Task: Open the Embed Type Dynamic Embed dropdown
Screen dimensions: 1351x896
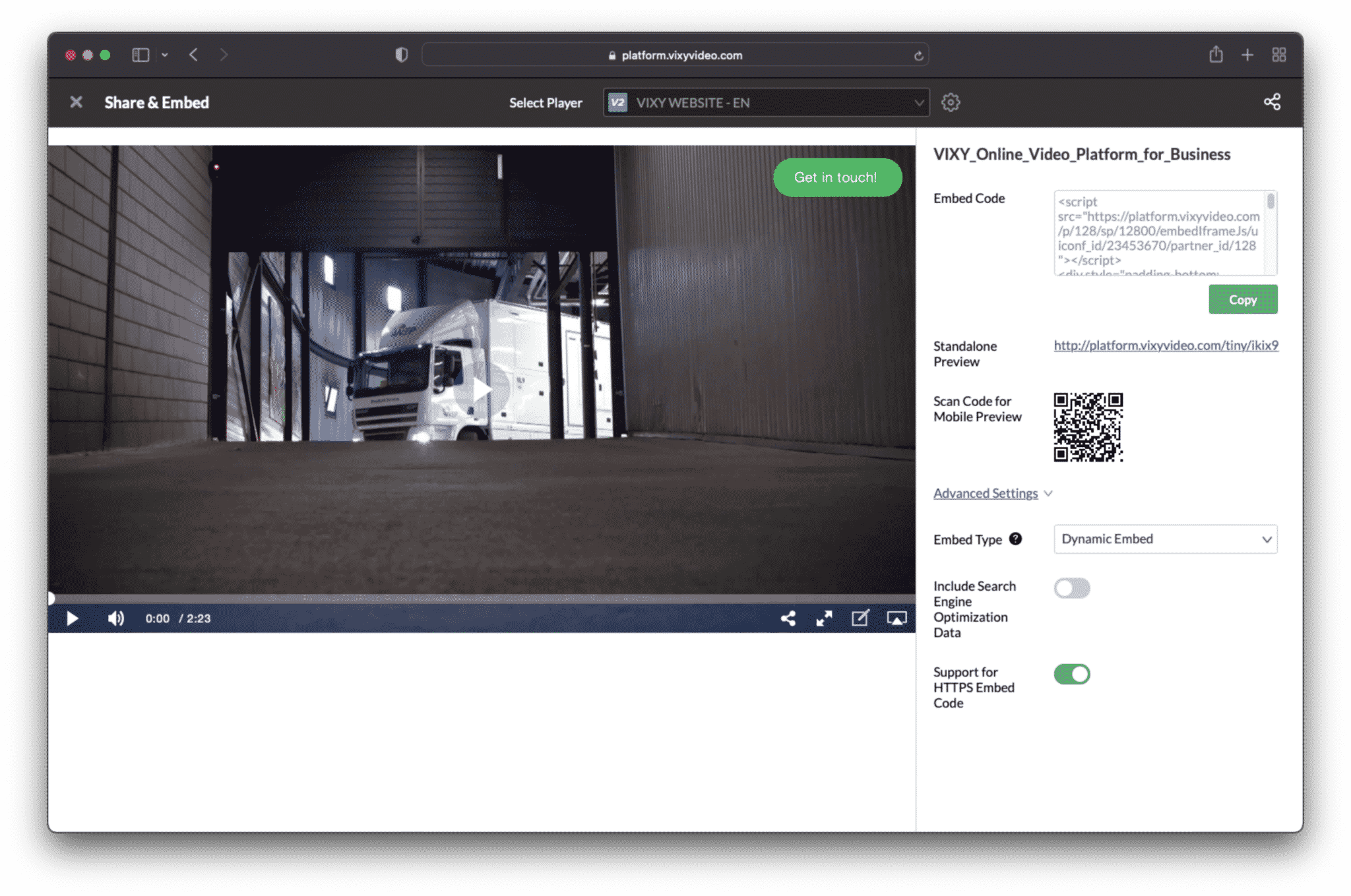Action: coord(1166,539)
